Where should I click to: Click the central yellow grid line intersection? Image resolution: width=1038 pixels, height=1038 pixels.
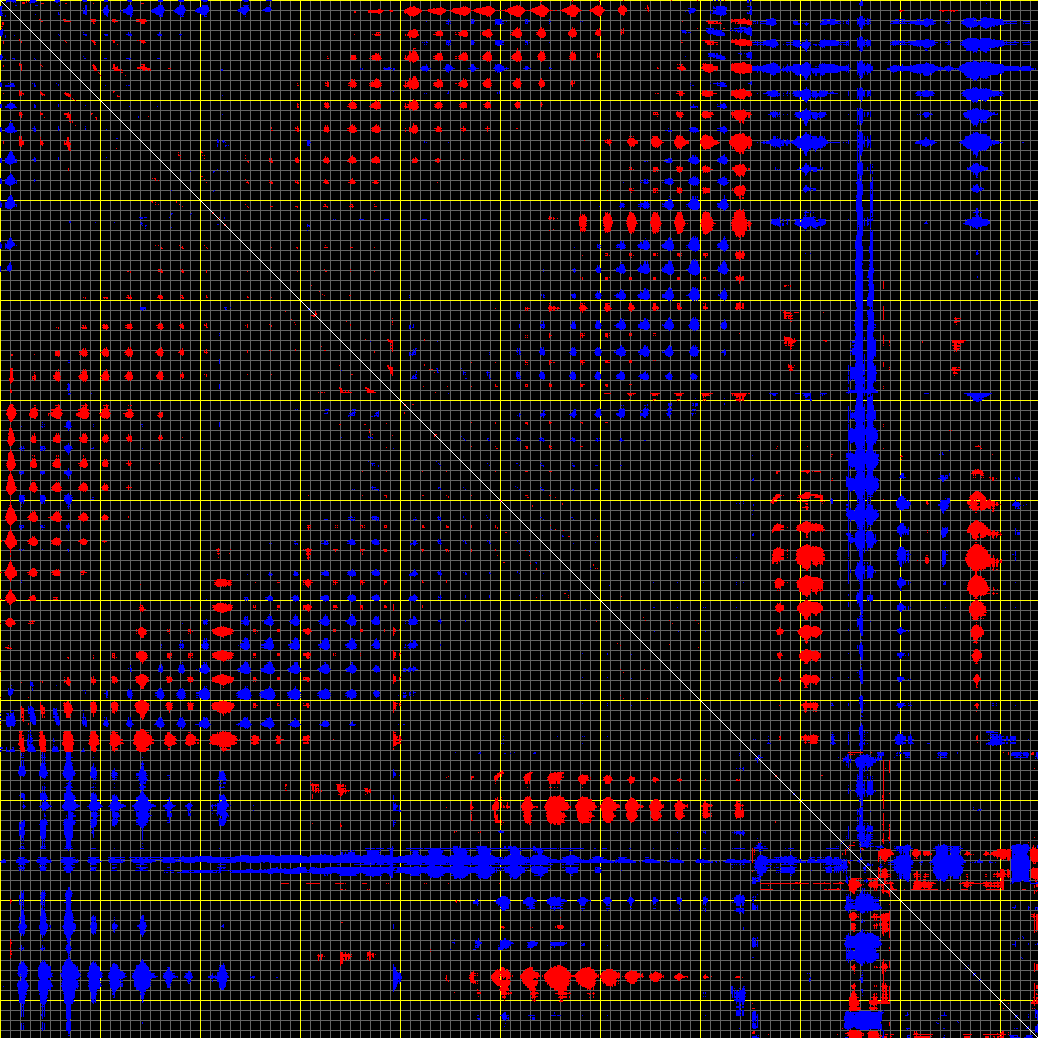point(500,500)
